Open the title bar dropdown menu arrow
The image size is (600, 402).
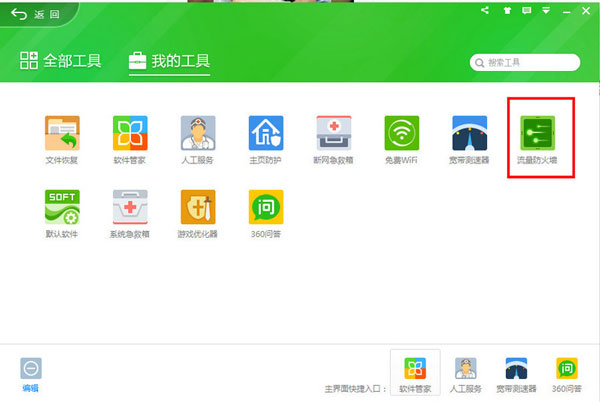pos(546,11)
